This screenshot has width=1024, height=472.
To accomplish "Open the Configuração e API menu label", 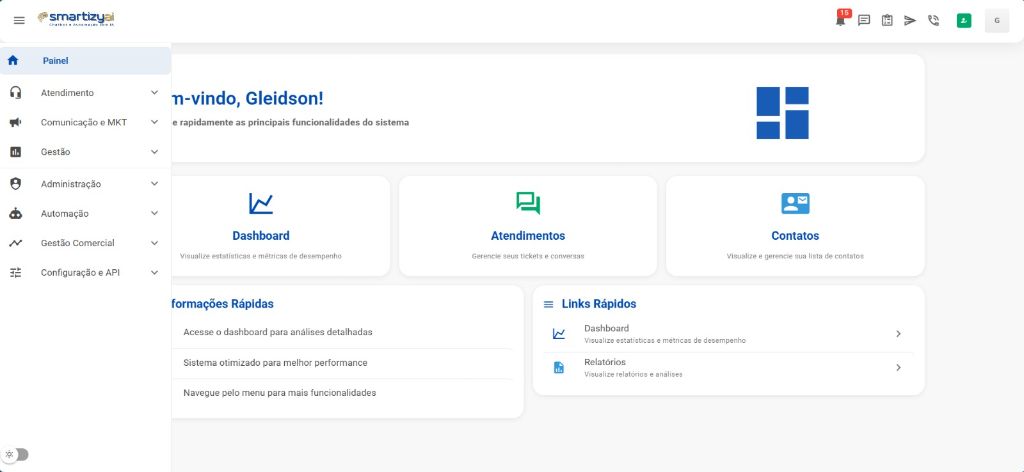I will click(x=80, y=272).
